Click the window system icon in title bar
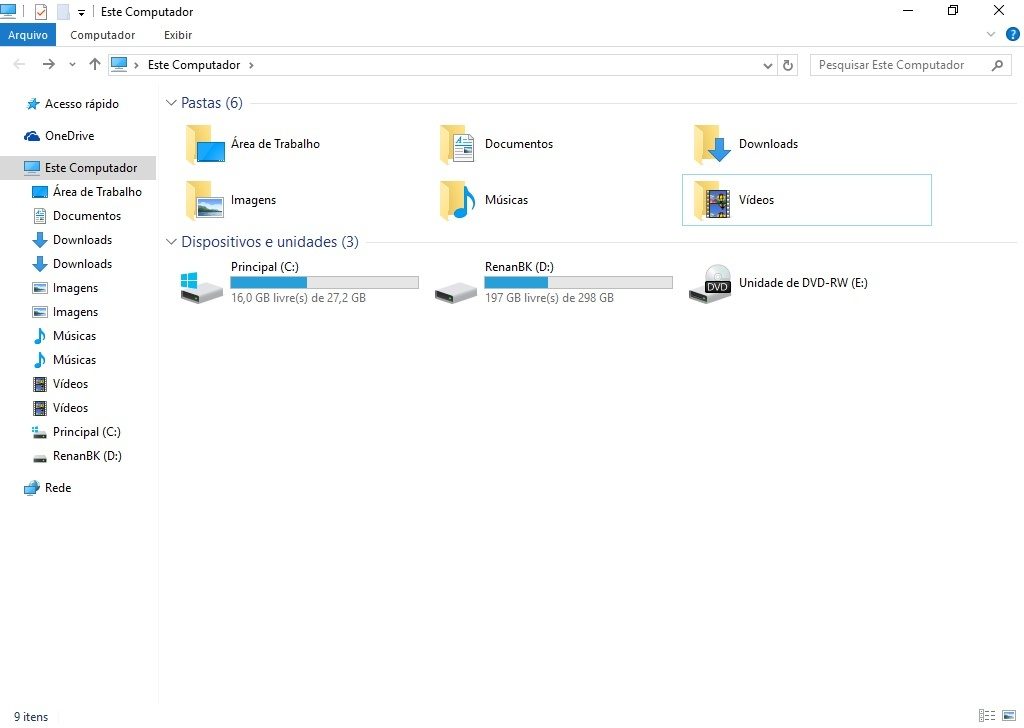This screenshot has height=728, width=1024. (8, 11)
